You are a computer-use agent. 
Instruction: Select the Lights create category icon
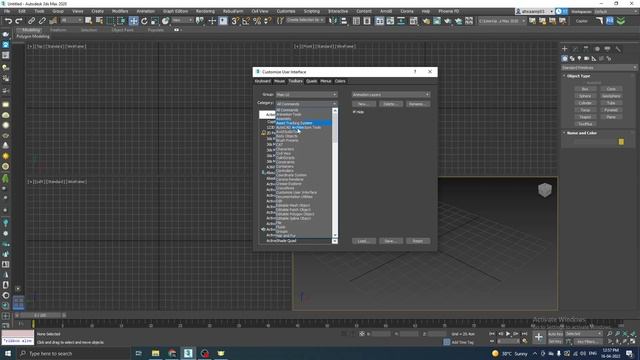point(579,59)
